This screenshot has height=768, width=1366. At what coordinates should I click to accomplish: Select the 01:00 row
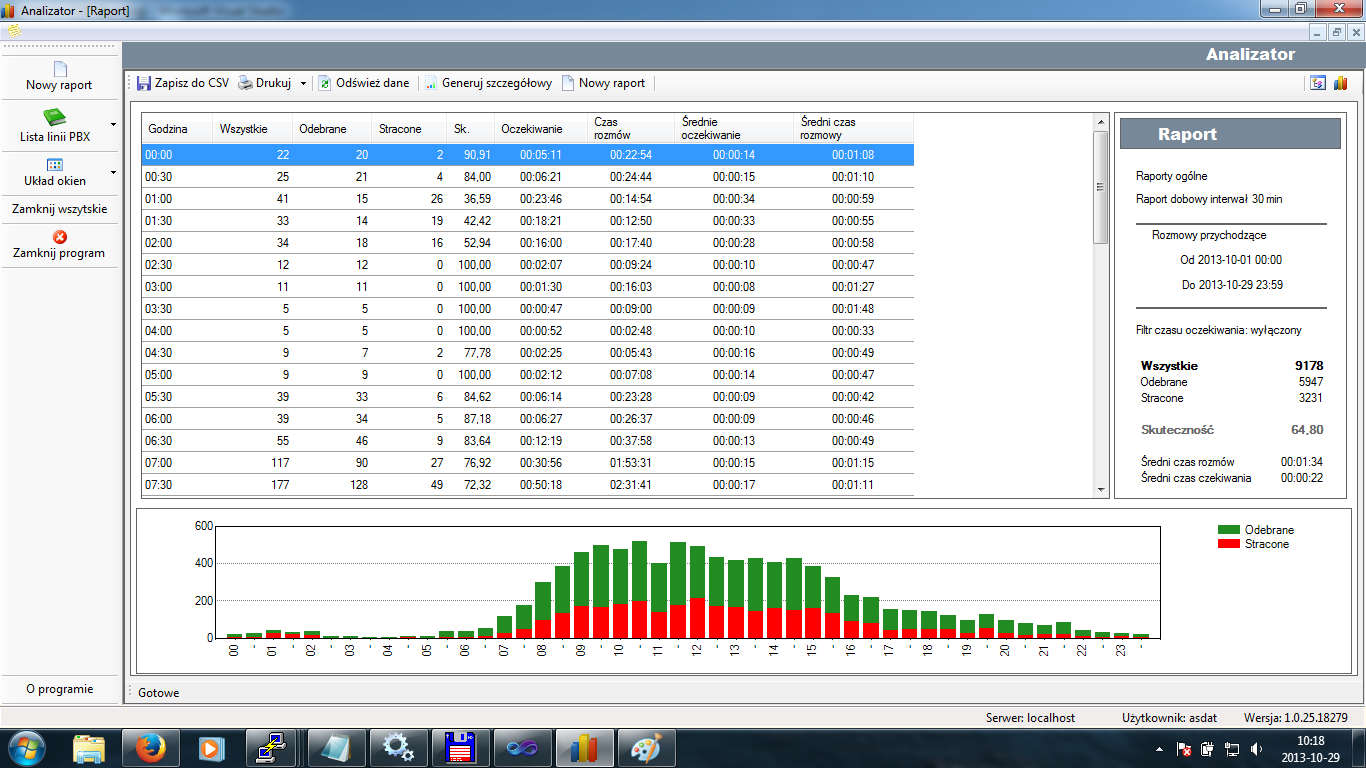[528, 199]
